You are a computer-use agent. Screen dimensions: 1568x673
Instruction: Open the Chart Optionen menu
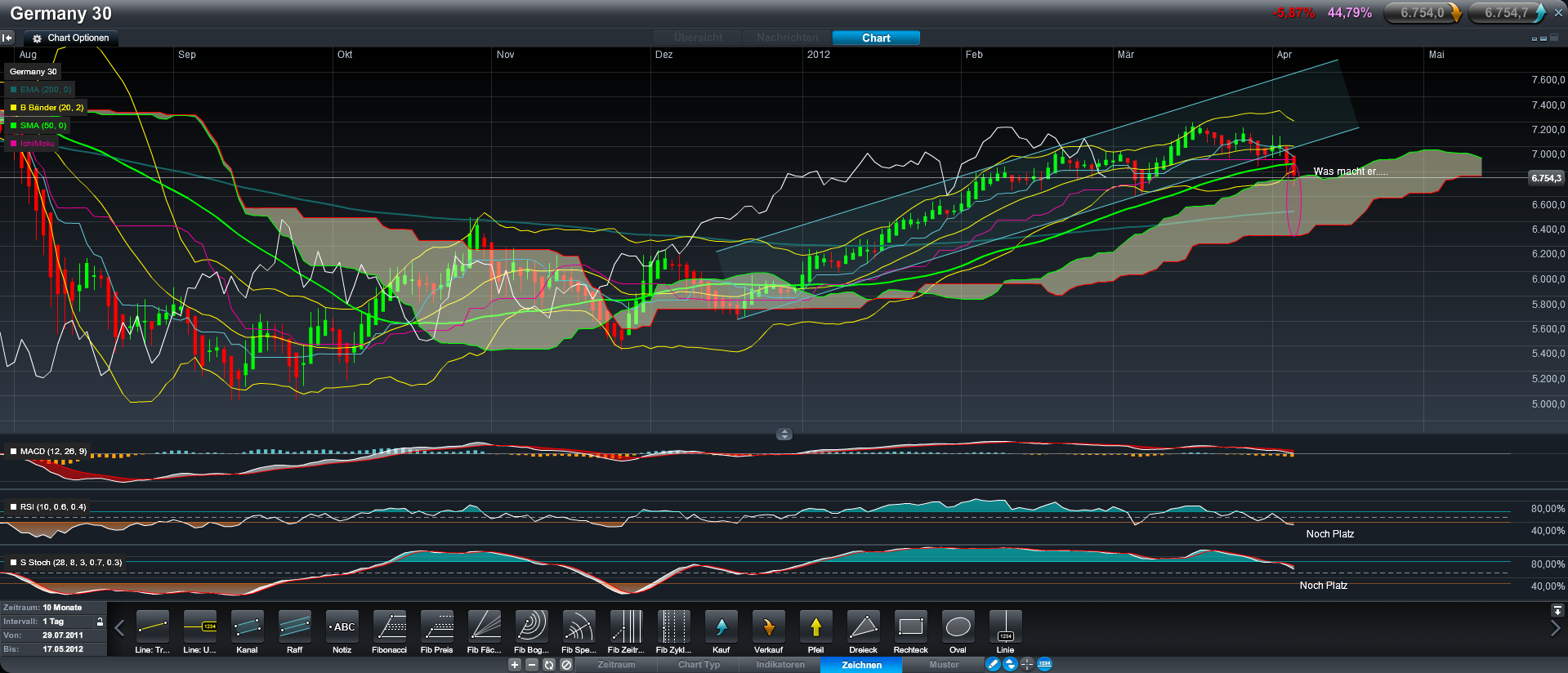click(x=71, y=38)
